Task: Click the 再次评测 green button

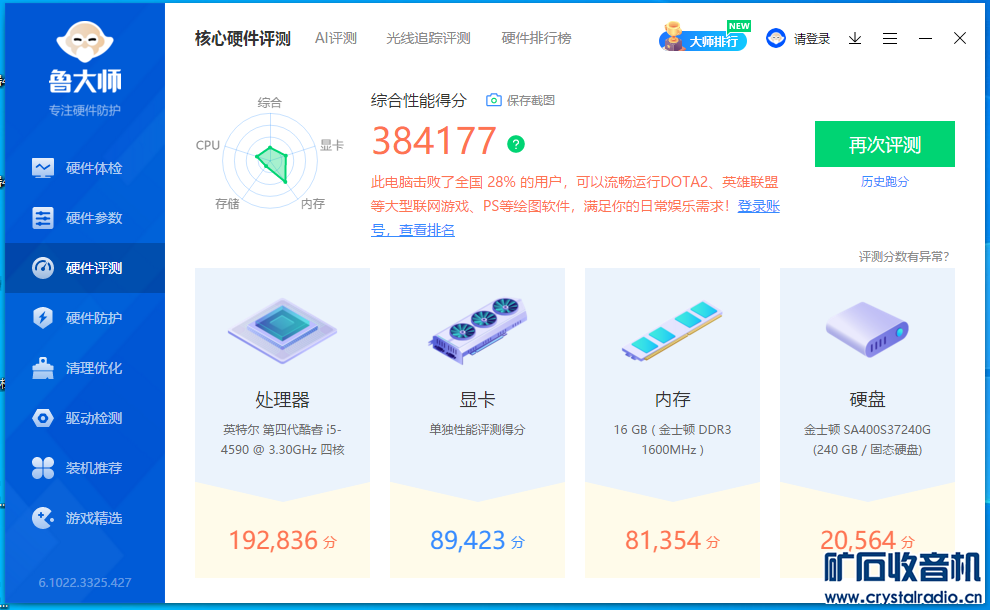Action: tap(885, 144)
